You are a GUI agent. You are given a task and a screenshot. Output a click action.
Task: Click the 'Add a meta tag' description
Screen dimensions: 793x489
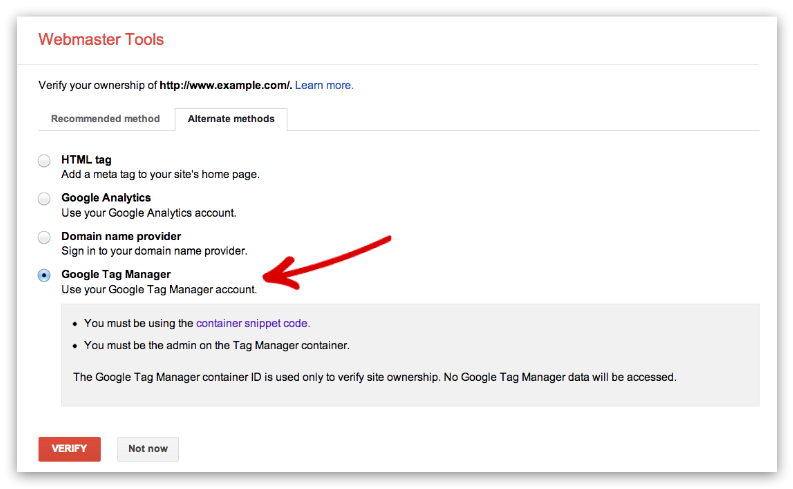(x=160, y=174)
